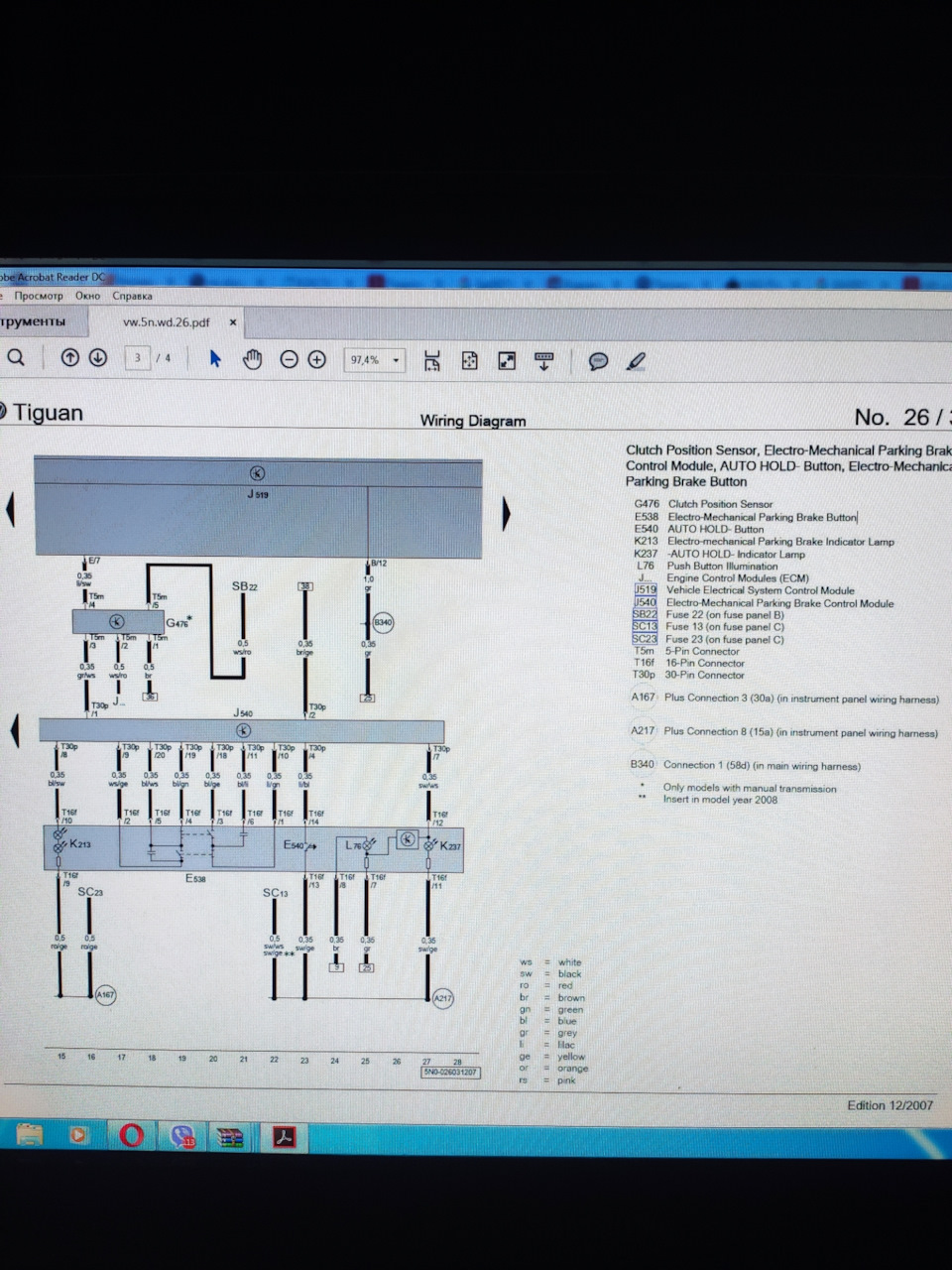This screenshot has width=952, height=1270.
Task: Click the J519 link in legend
Action: (x=646, y=589)
